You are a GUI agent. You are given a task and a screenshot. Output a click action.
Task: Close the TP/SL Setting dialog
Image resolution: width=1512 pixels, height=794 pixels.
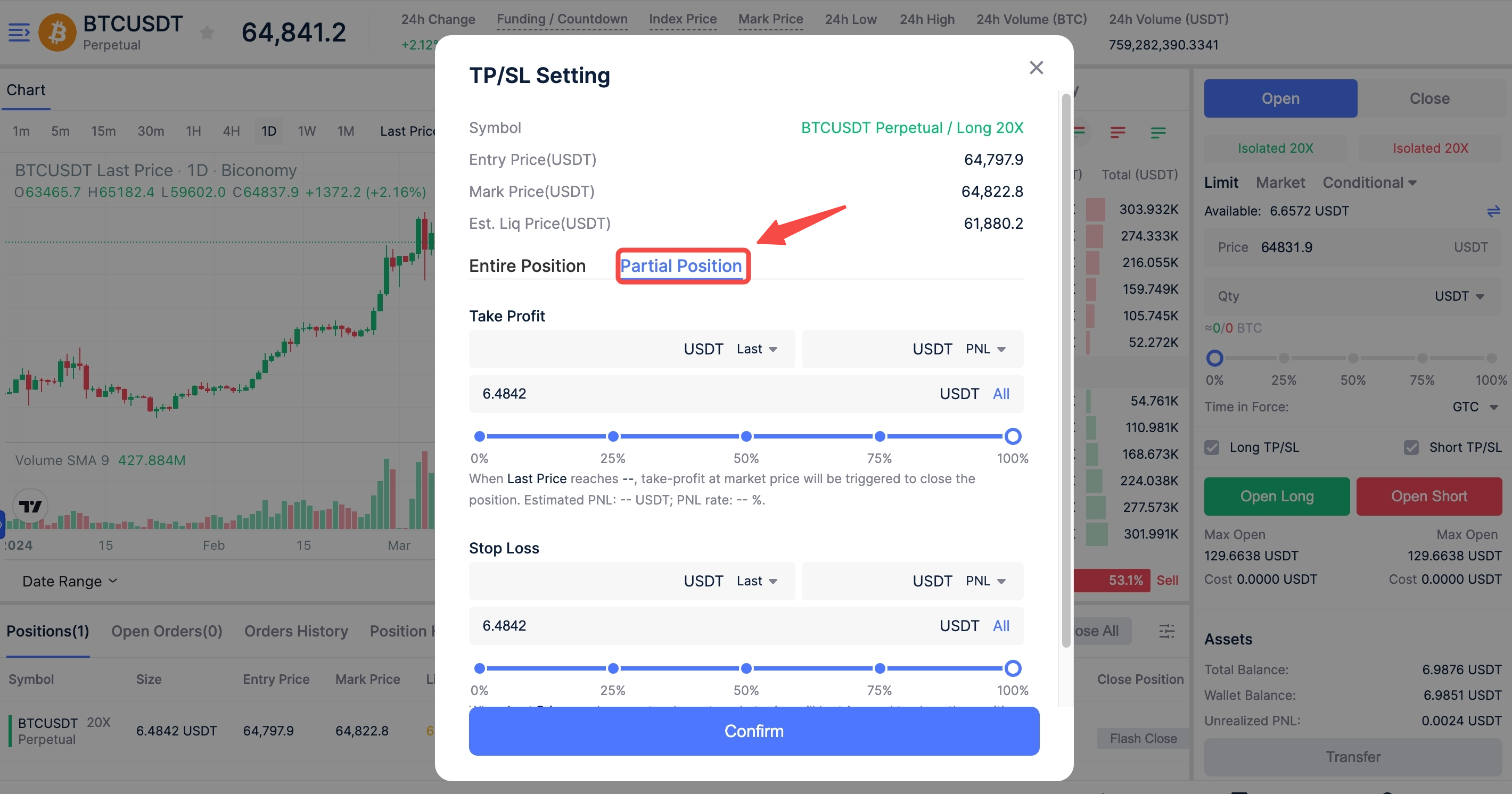(x=1036, y=68)
